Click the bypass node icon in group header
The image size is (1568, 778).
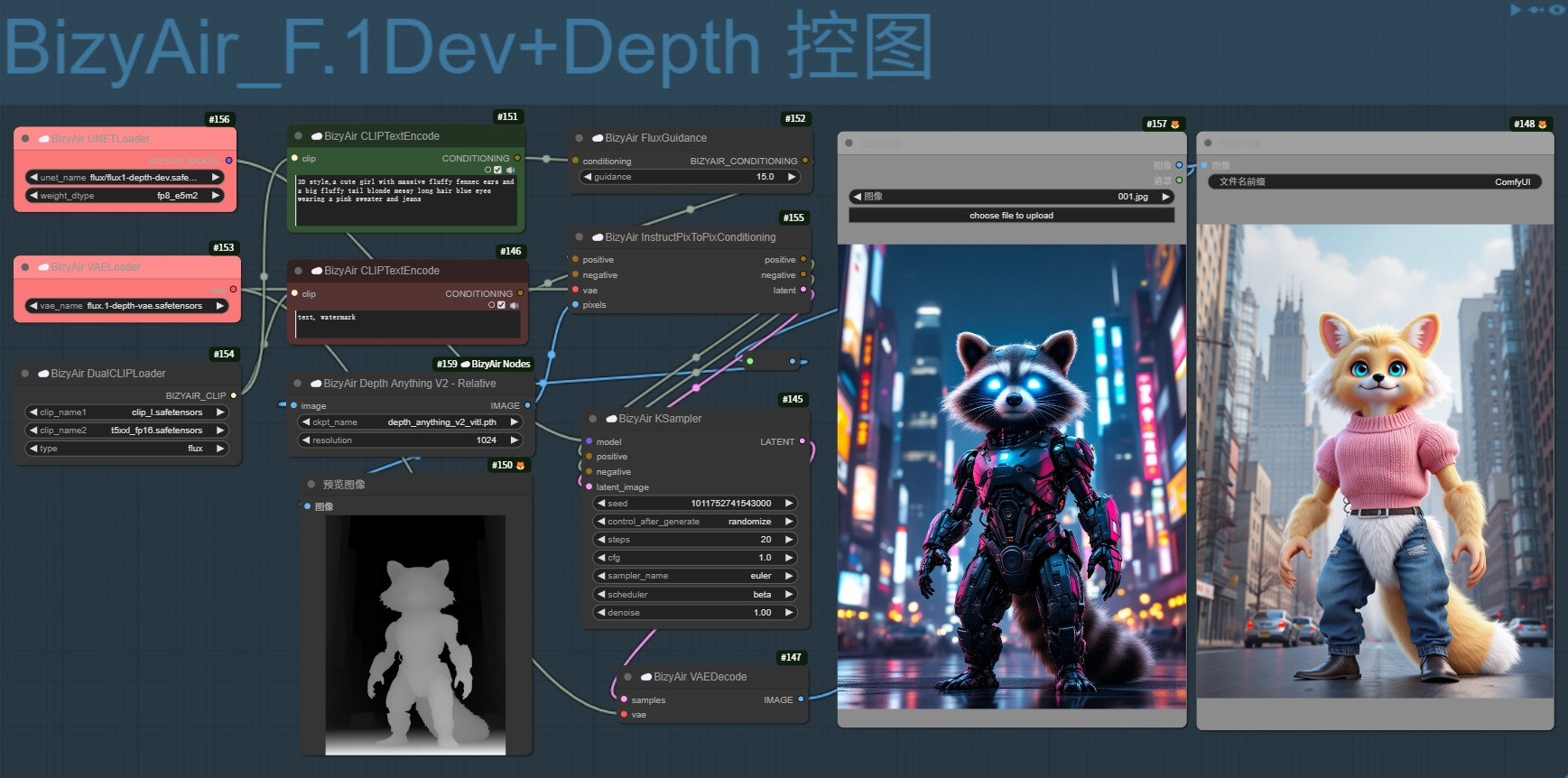tap(1536, 10)
